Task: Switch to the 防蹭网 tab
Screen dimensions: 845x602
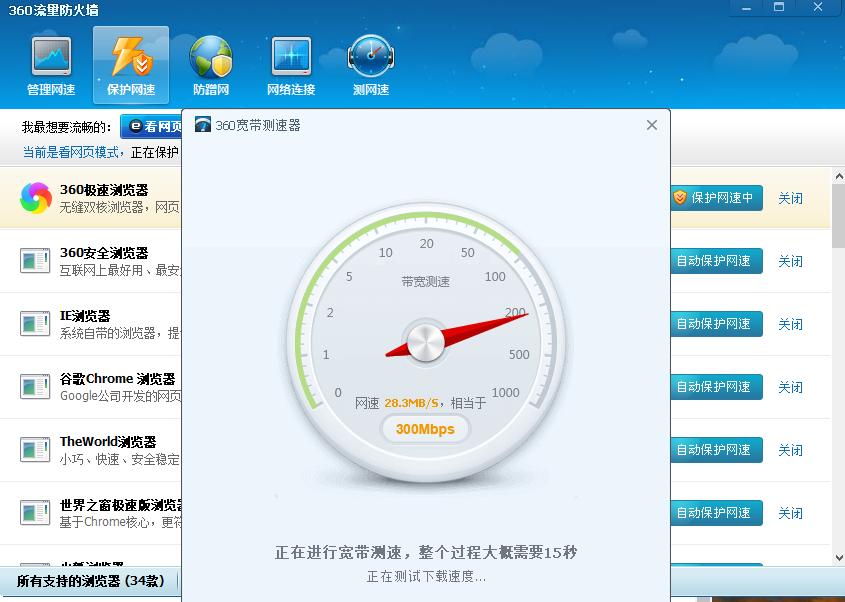Action: [211, 66]
